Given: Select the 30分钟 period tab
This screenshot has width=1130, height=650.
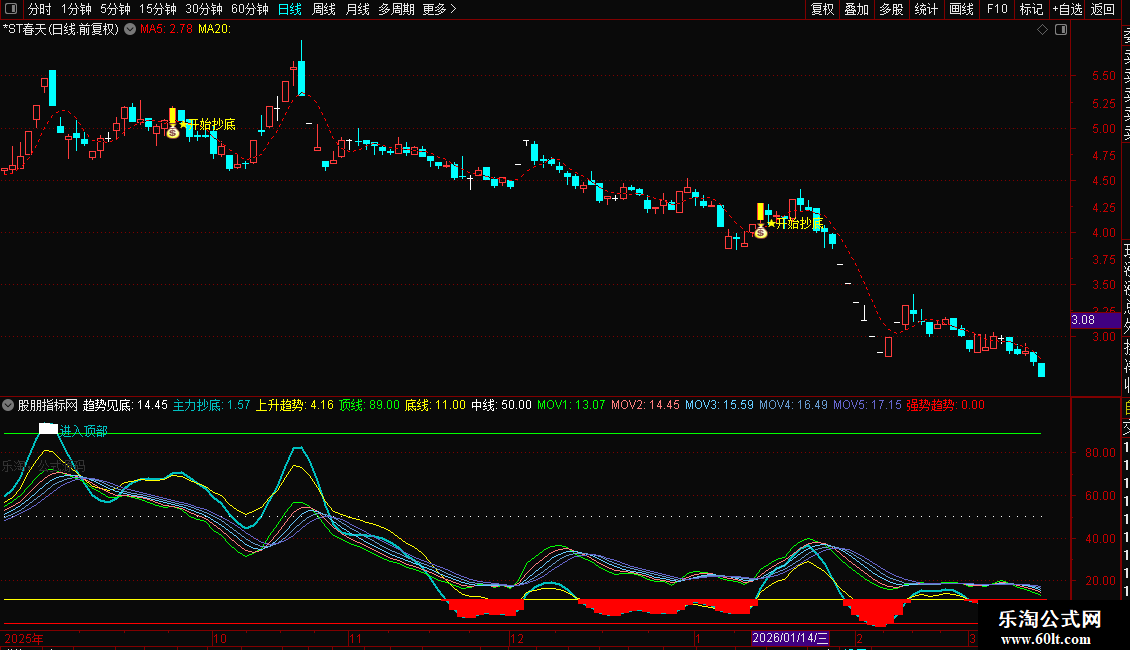Looking at the screenshot, I should (x=204, y=9).
